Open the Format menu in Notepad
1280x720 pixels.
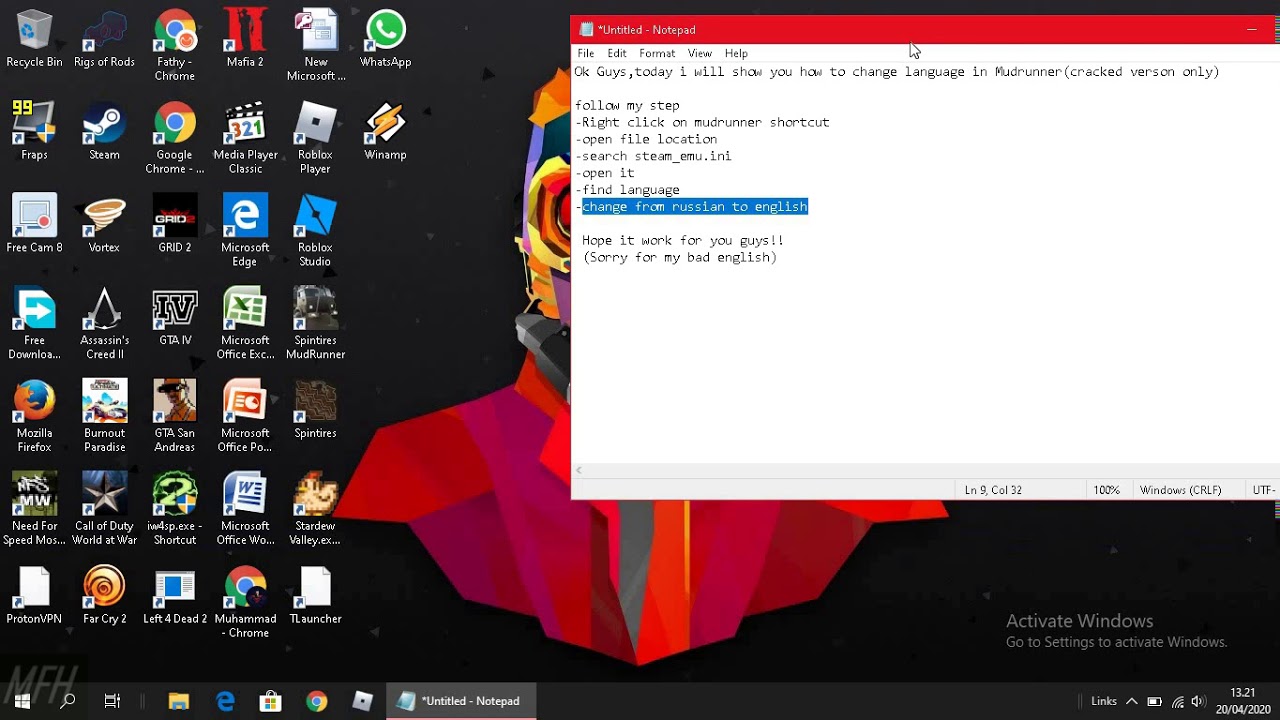657,53
